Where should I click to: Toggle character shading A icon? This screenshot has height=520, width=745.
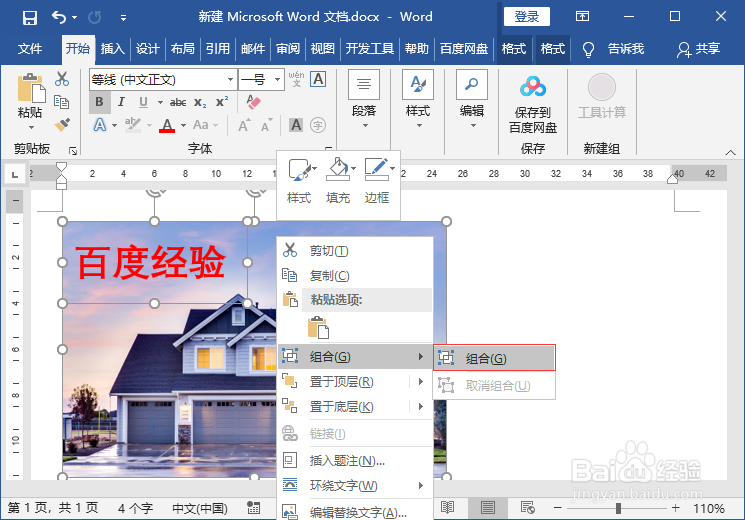[296, 125]
